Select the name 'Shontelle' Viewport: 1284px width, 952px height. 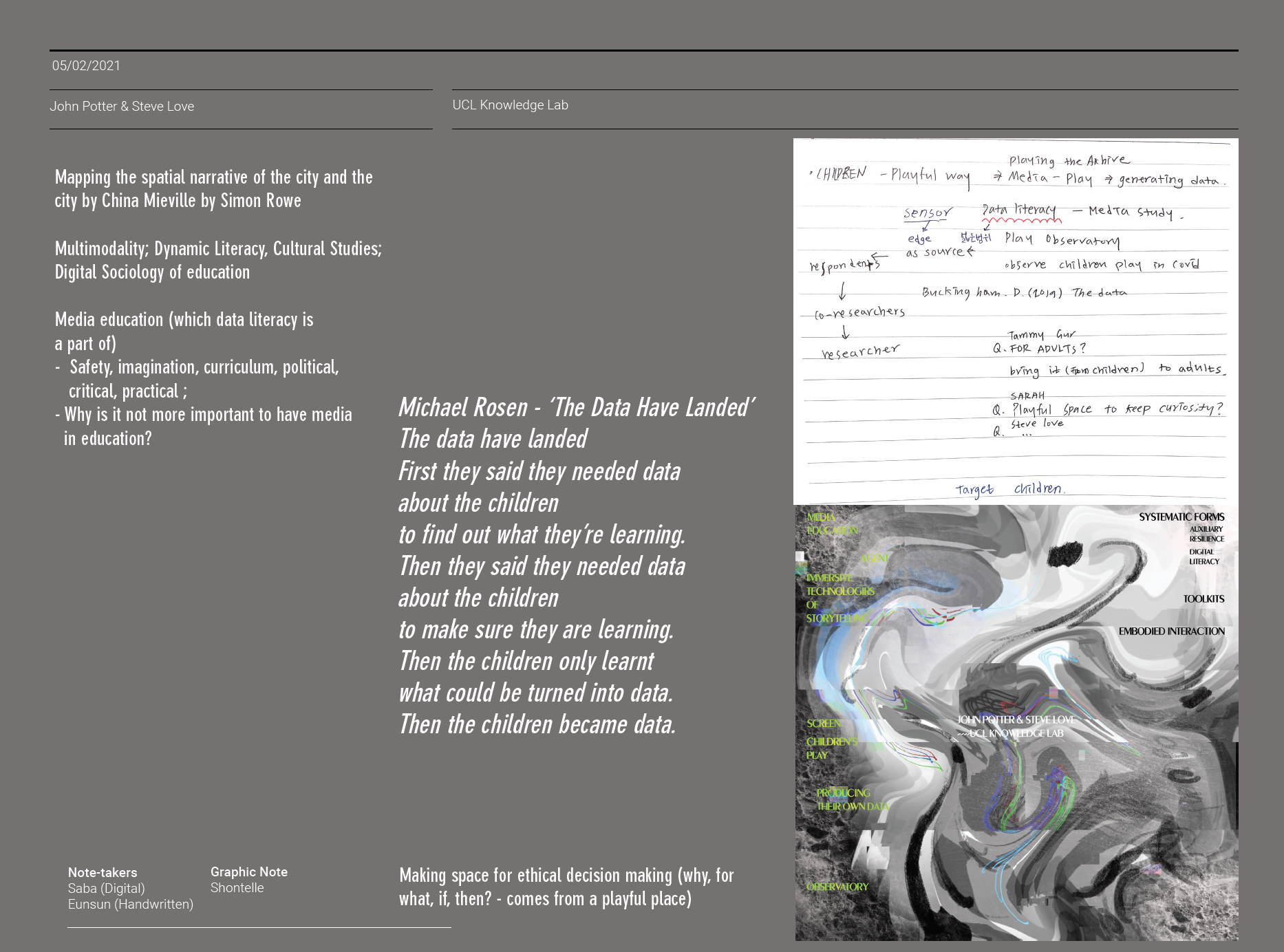coord(237,887)
